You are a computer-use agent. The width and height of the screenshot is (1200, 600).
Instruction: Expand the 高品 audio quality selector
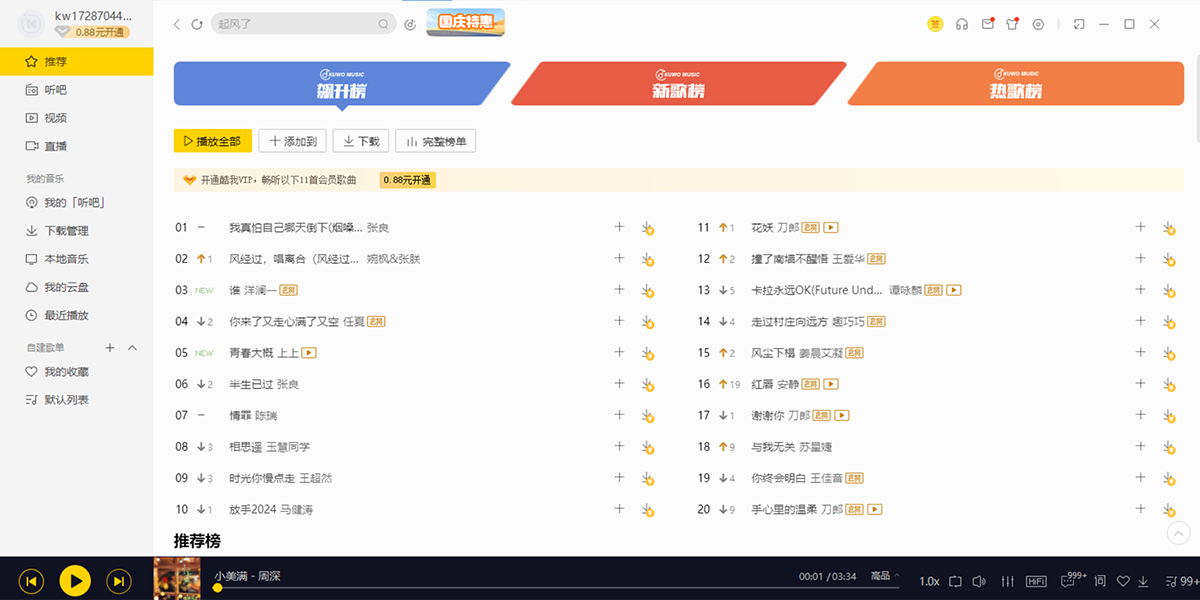[884, 576]
